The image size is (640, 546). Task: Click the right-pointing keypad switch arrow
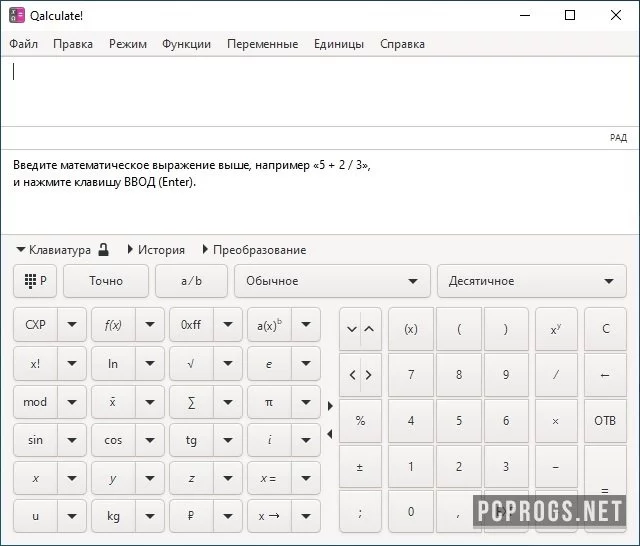(330, 406)
